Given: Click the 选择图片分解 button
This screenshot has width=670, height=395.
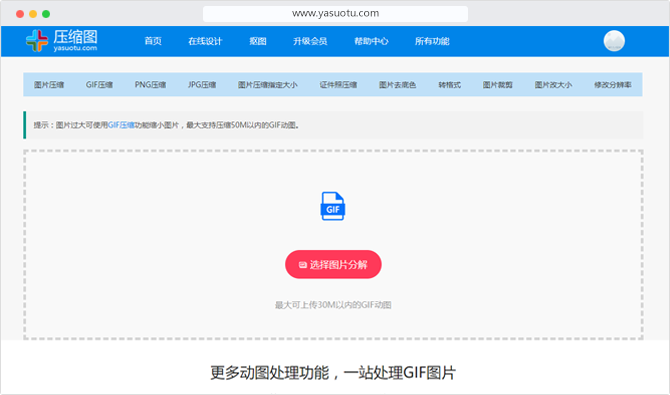Looking at the screenshot, I should (333, 265).
